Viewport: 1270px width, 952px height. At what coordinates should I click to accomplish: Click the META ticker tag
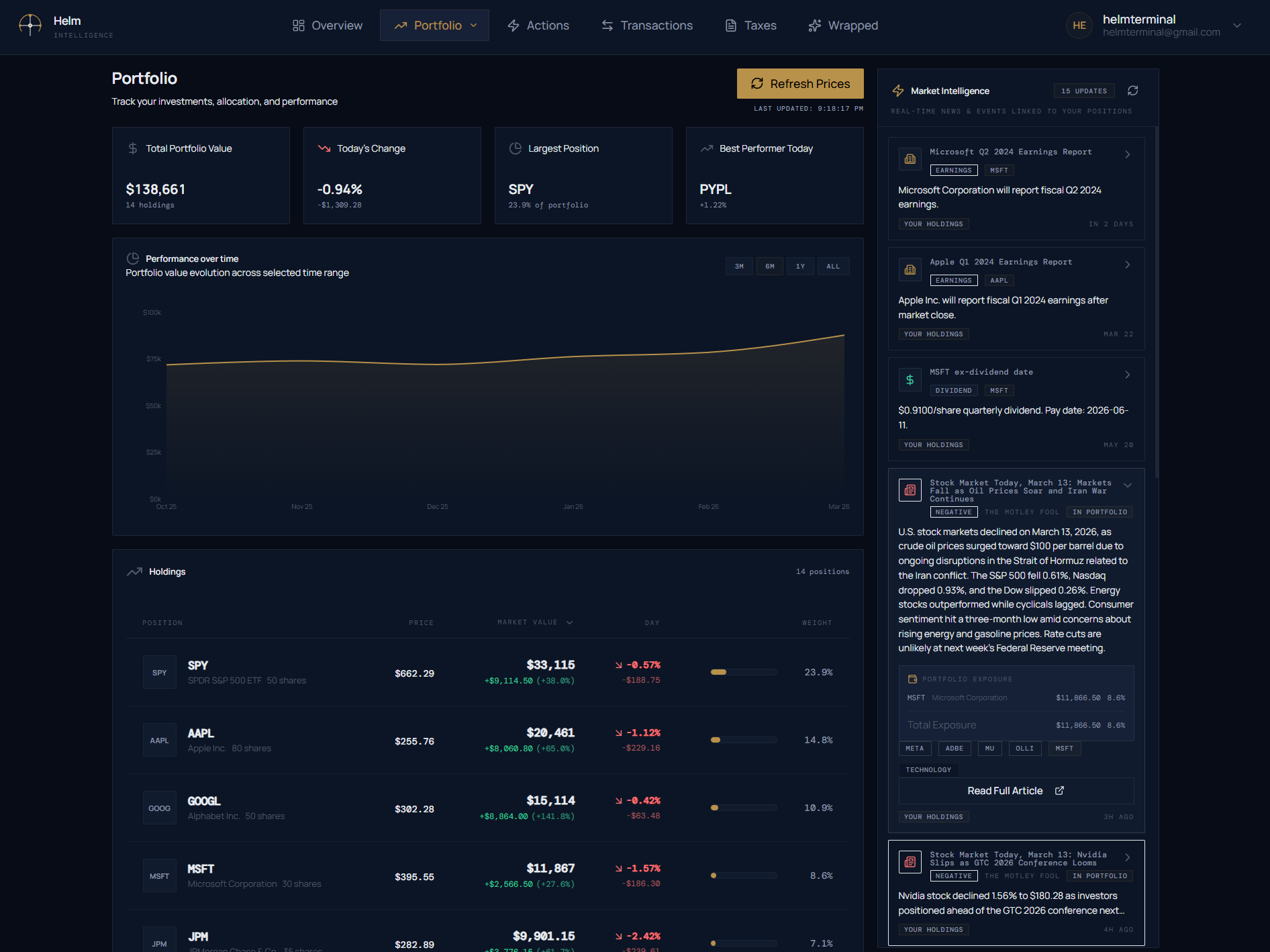coord(915,749)
